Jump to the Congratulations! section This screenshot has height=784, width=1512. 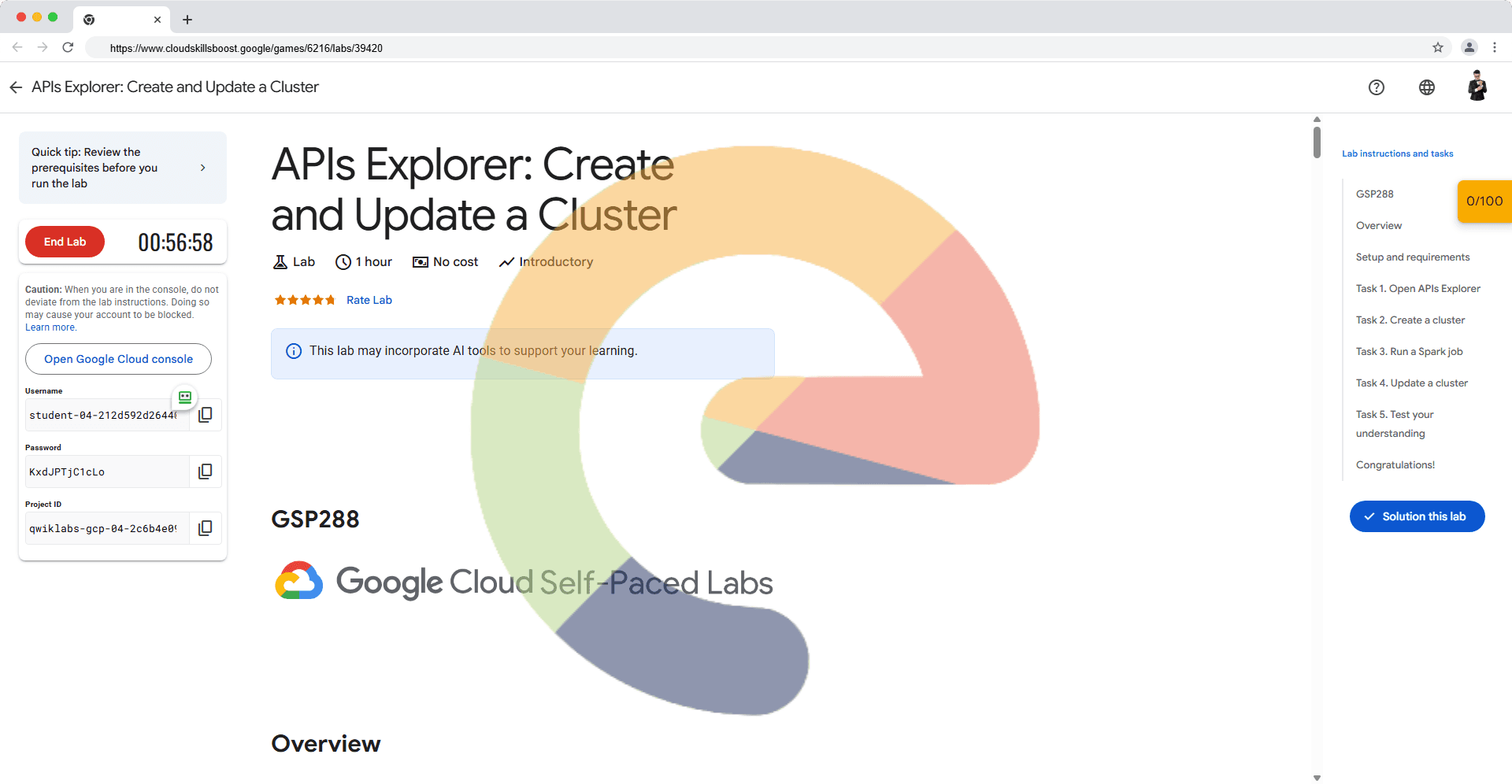coord(1395,464)
